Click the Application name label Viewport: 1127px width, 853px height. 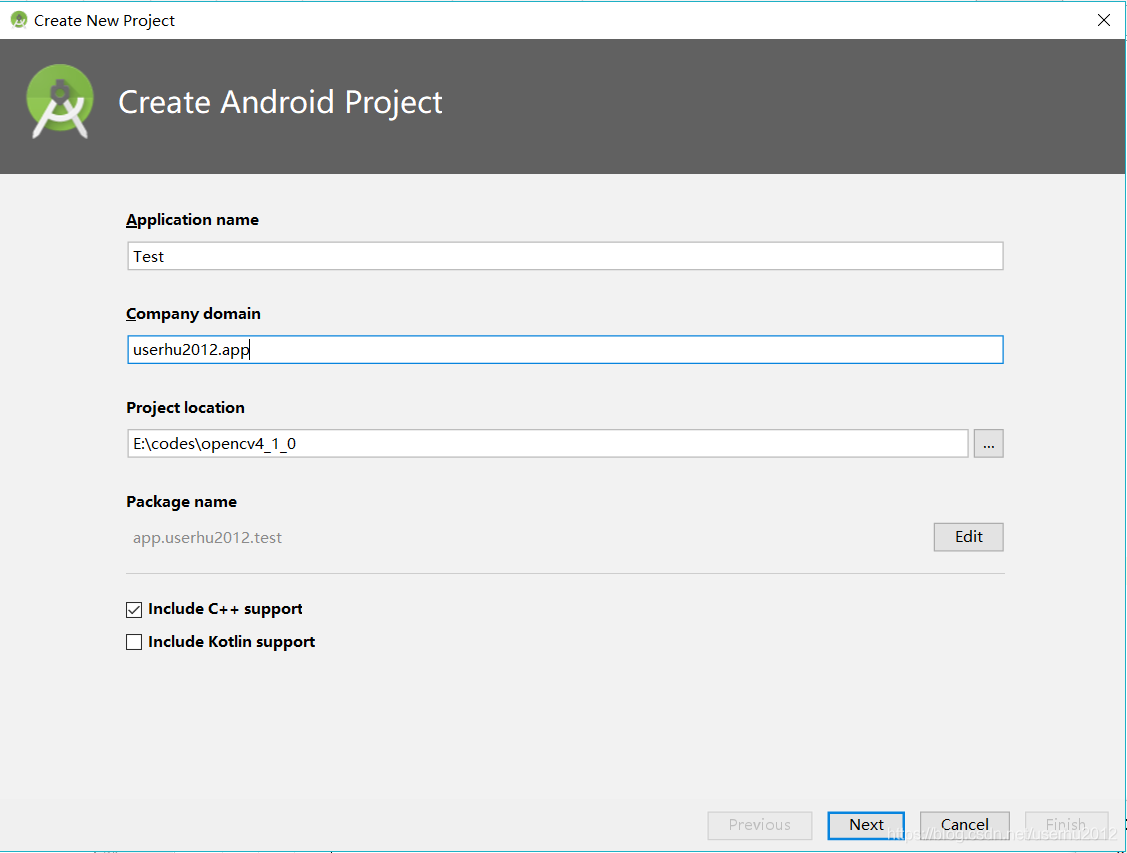point(192,219)
